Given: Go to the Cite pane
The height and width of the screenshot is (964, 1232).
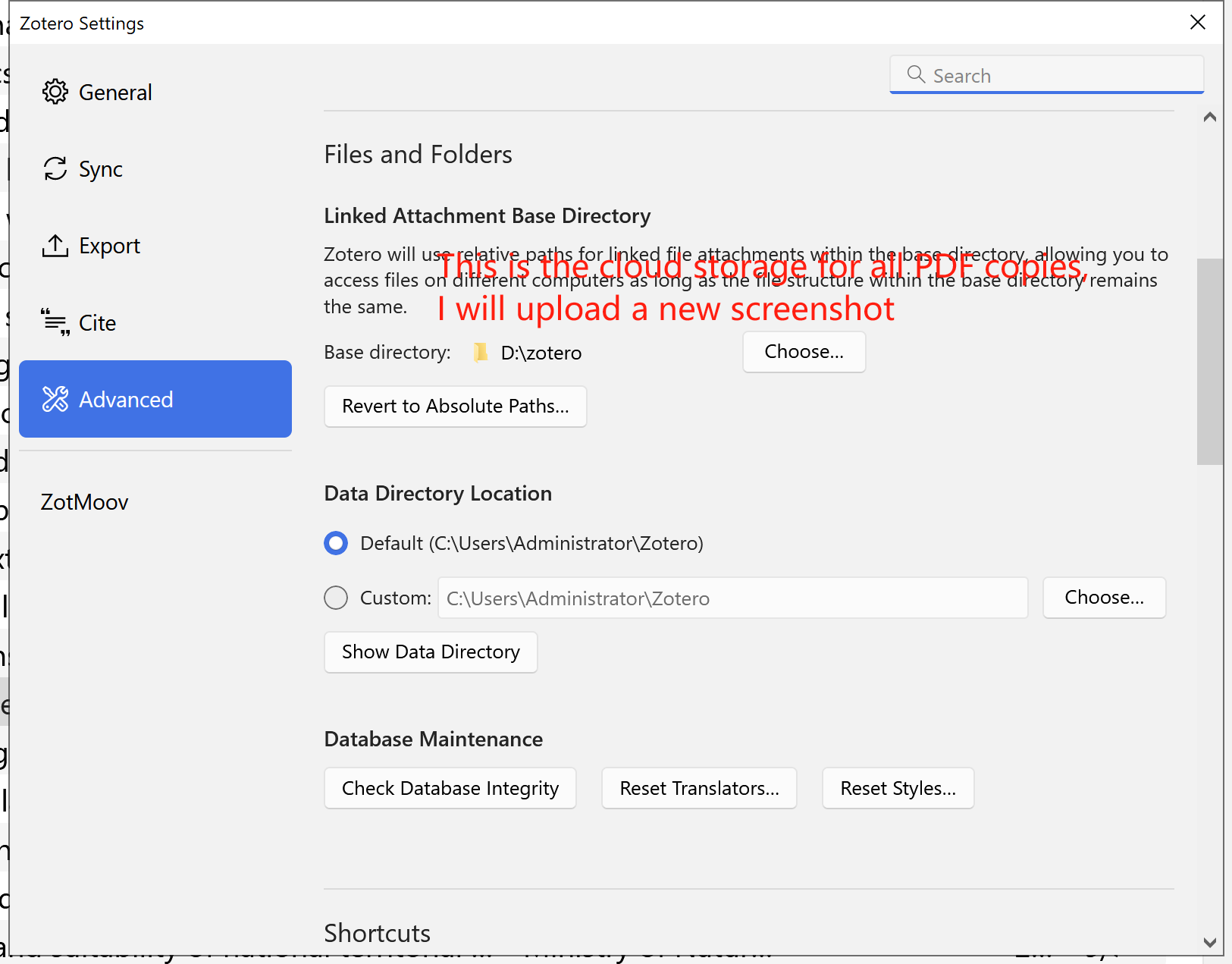Looking at the screenshot, I should pos(155,322).
